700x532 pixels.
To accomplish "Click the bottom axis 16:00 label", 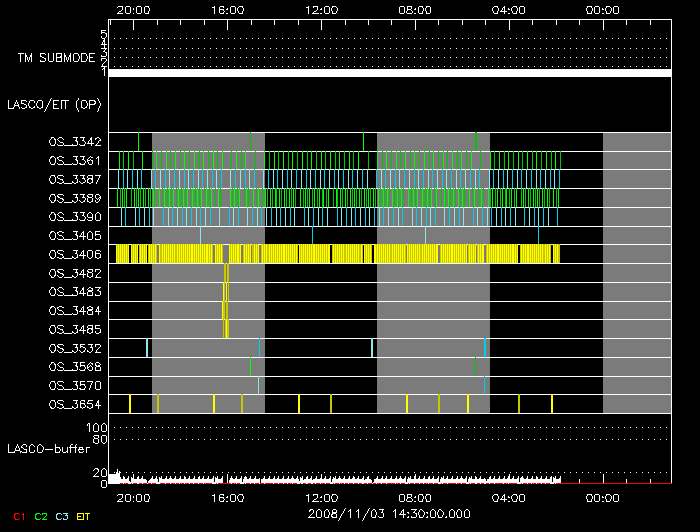I will (x=227, y=498).
